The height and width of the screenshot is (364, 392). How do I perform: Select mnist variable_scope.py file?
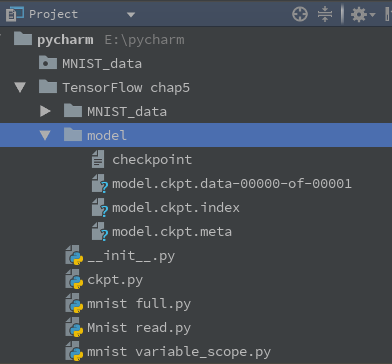pyautogui.click(x=179, y=352)
